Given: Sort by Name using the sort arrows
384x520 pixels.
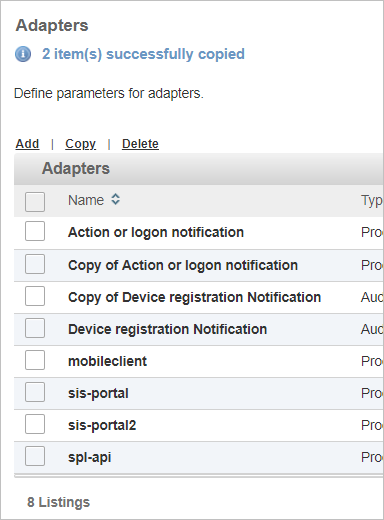Looking at the screenshot, I should click(115, 199).
